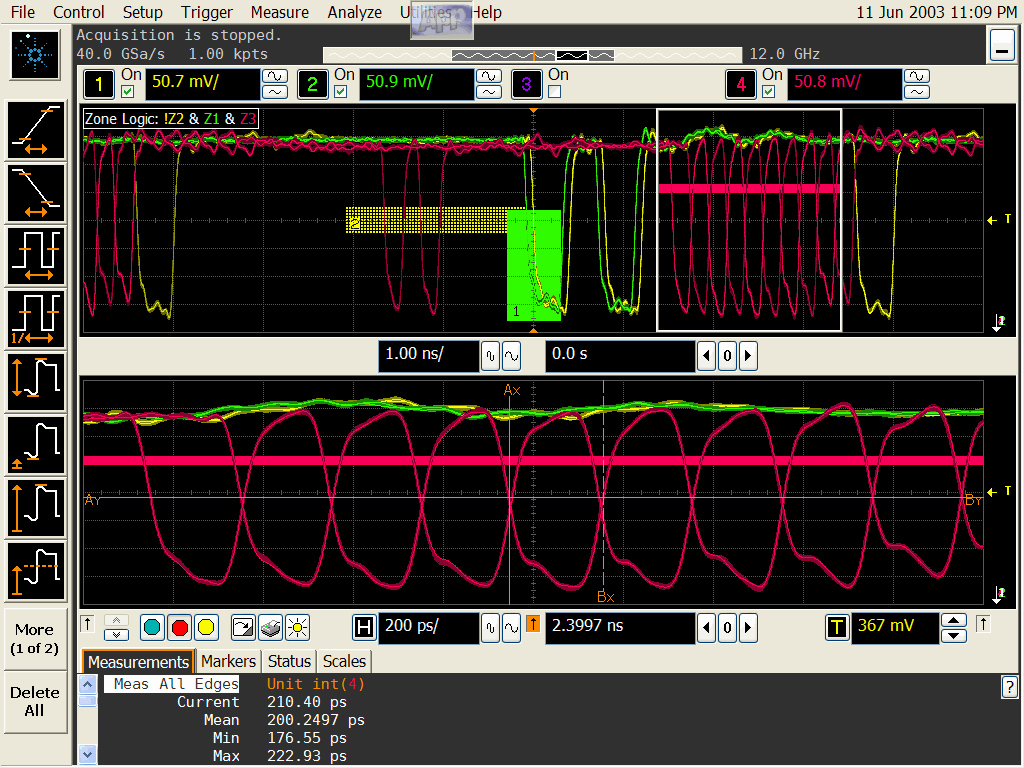Click the yellow channel 1 number button
This screenshot has width=1024, height=768.
pos(98,85)
